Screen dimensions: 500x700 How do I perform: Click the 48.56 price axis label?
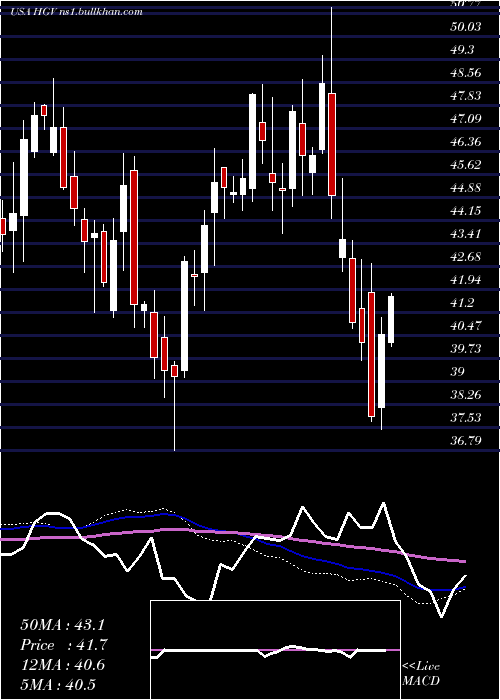coord(466,73)
